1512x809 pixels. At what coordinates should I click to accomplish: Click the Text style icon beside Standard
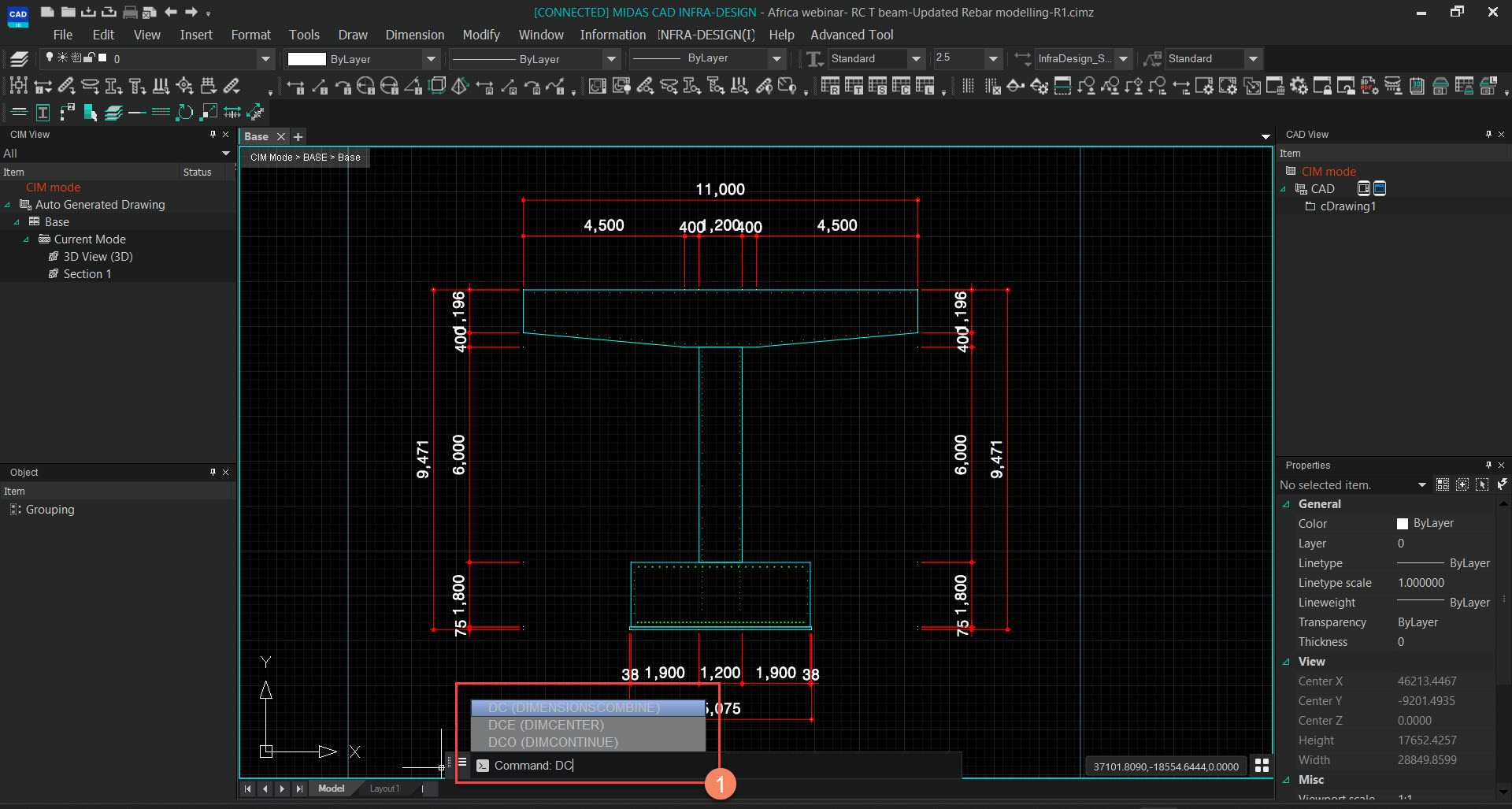815,58
